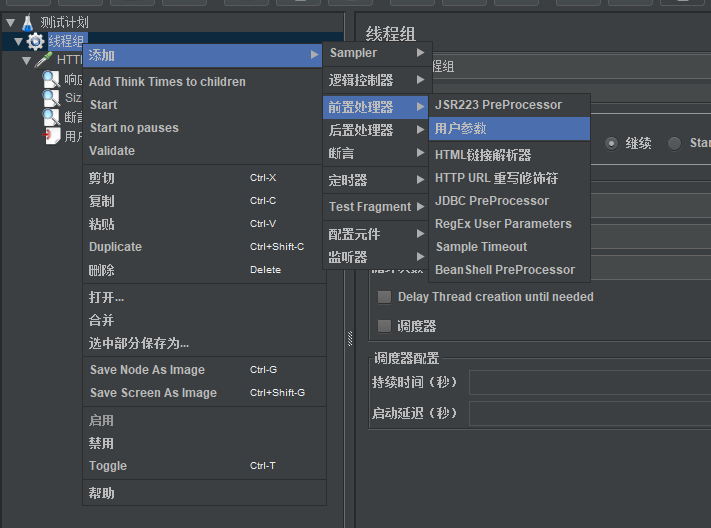
Task: Open the 配置元件 submenu
Action: pyautogui.click(x=375, y=234)
